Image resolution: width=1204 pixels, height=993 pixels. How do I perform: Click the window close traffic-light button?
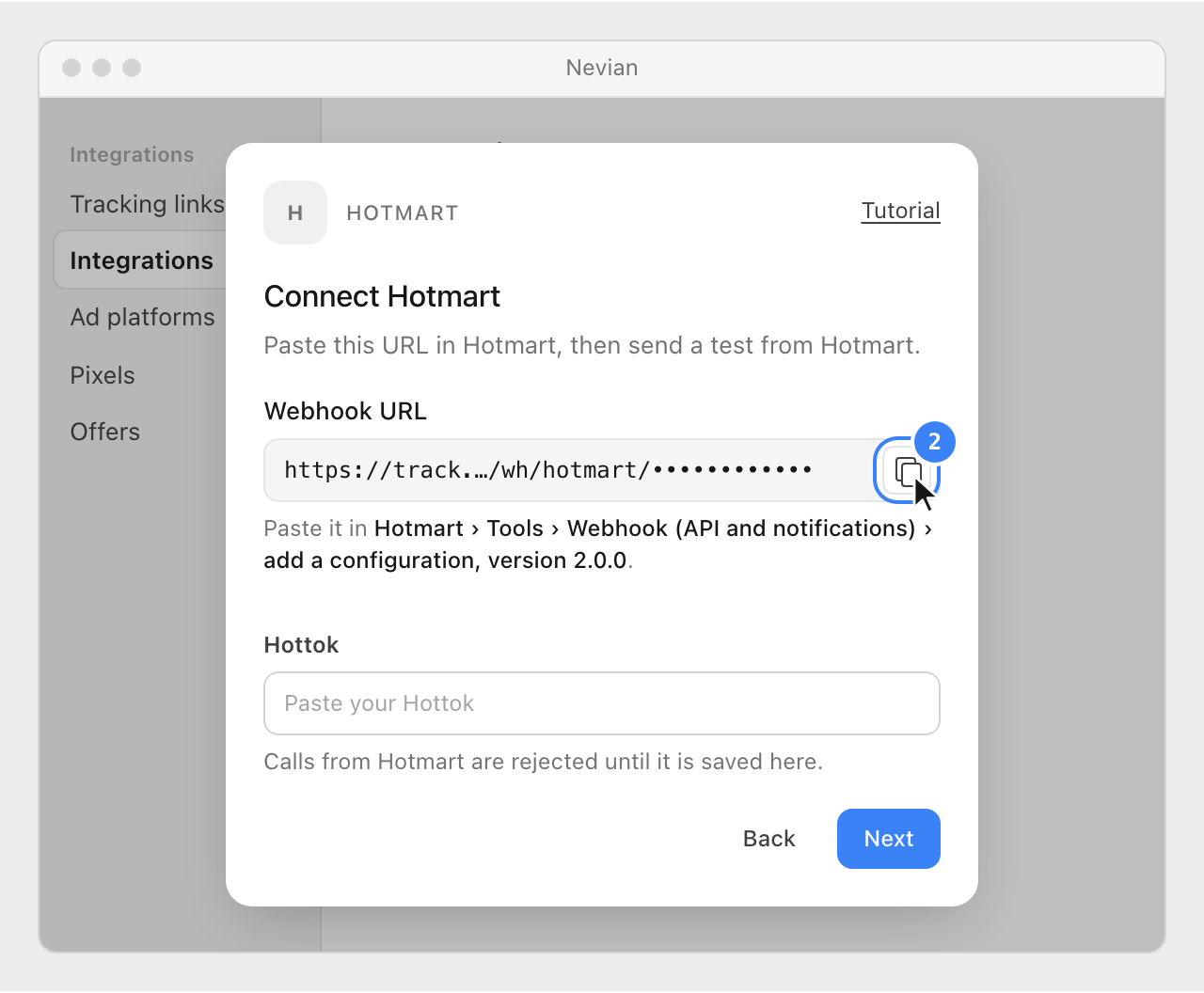[x=71, y=68]
